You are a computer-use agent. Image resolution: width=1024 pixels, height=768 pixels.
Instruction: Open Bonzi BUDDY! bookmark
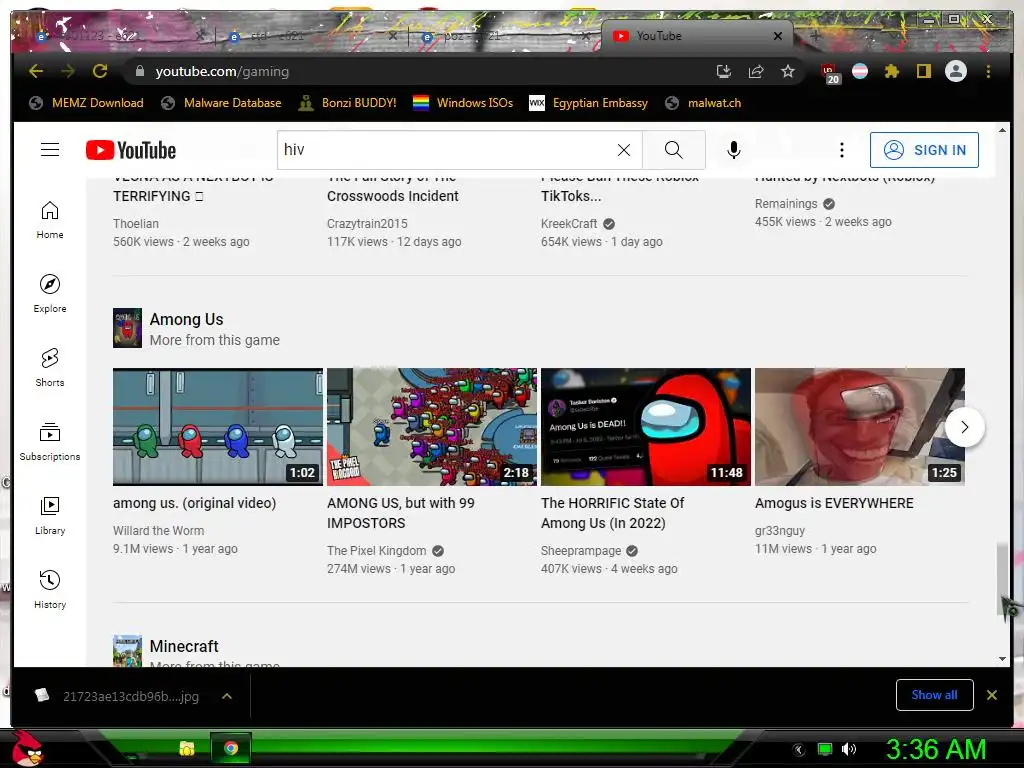point(347,103)
